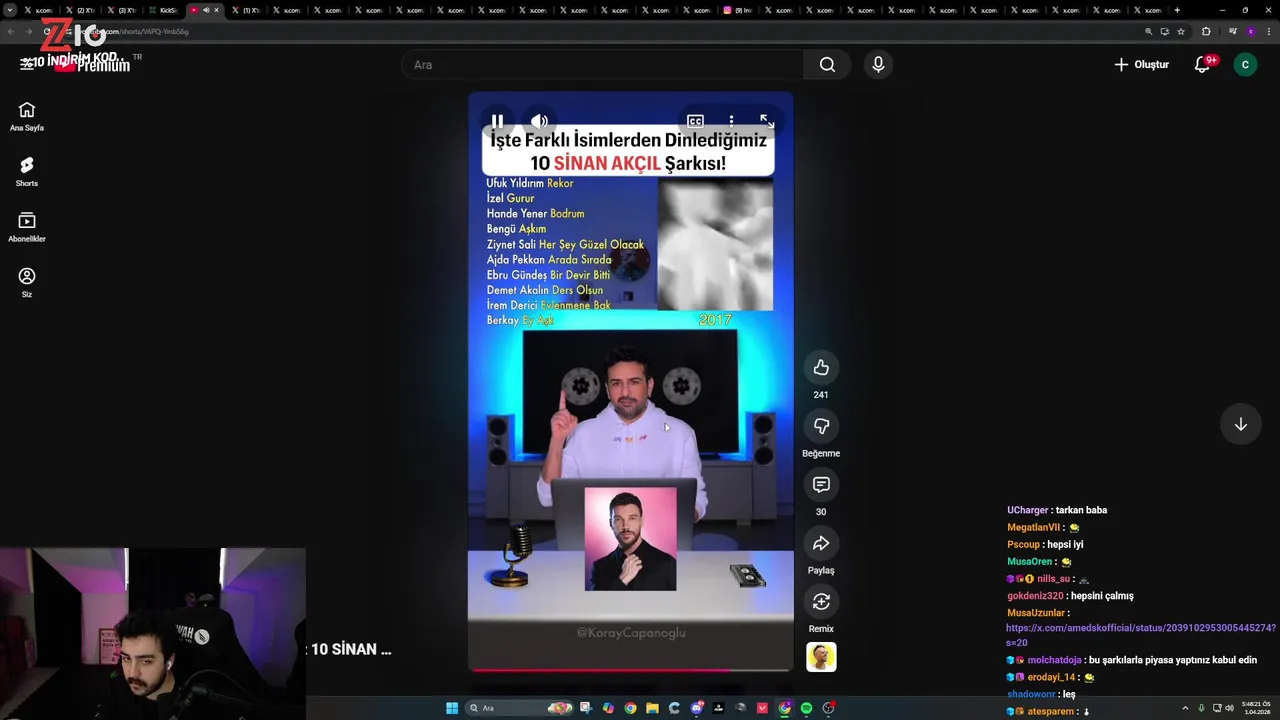Open the Windows Start menu
Viewport: 1280px width, 720px height.
452,708
